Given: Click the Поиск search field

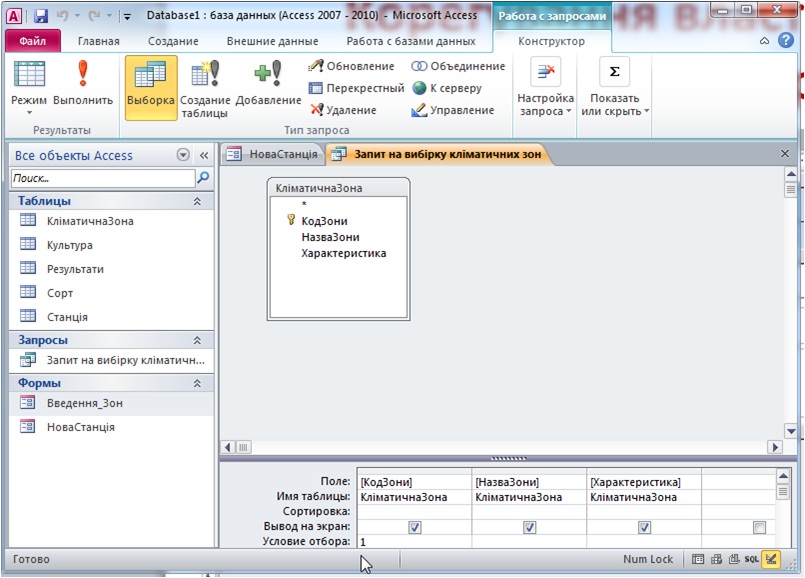Looking at the screenshot, I should [102, 178].
